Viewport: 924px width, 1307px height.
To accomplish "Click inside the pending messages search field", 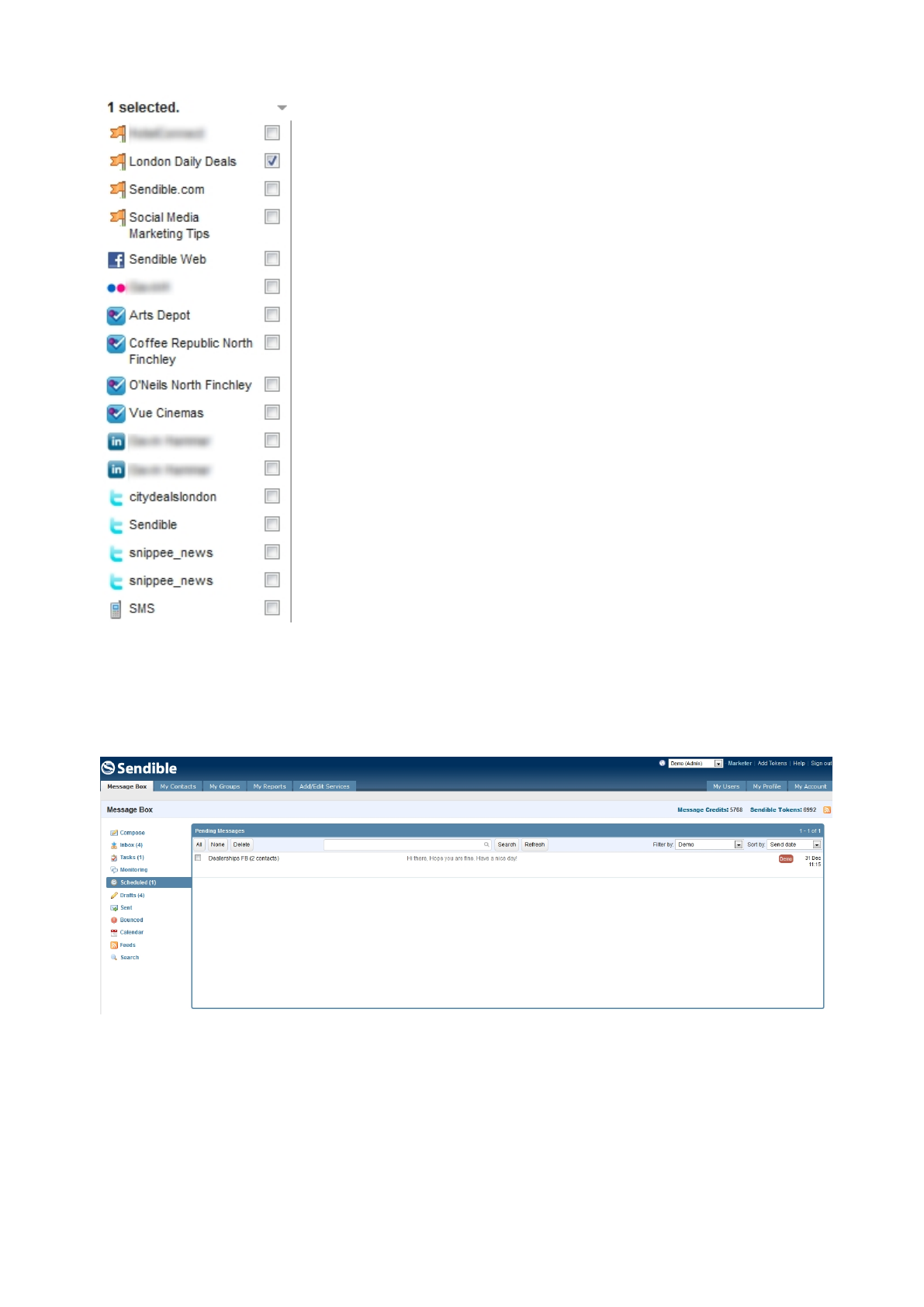I will pyautogui.click(x=407, y=844).
